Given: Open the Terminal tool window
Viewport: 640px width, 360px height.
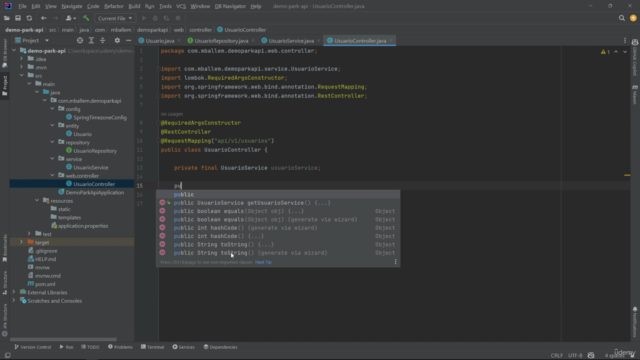Looking at the screenshot, I should [153, 347].
